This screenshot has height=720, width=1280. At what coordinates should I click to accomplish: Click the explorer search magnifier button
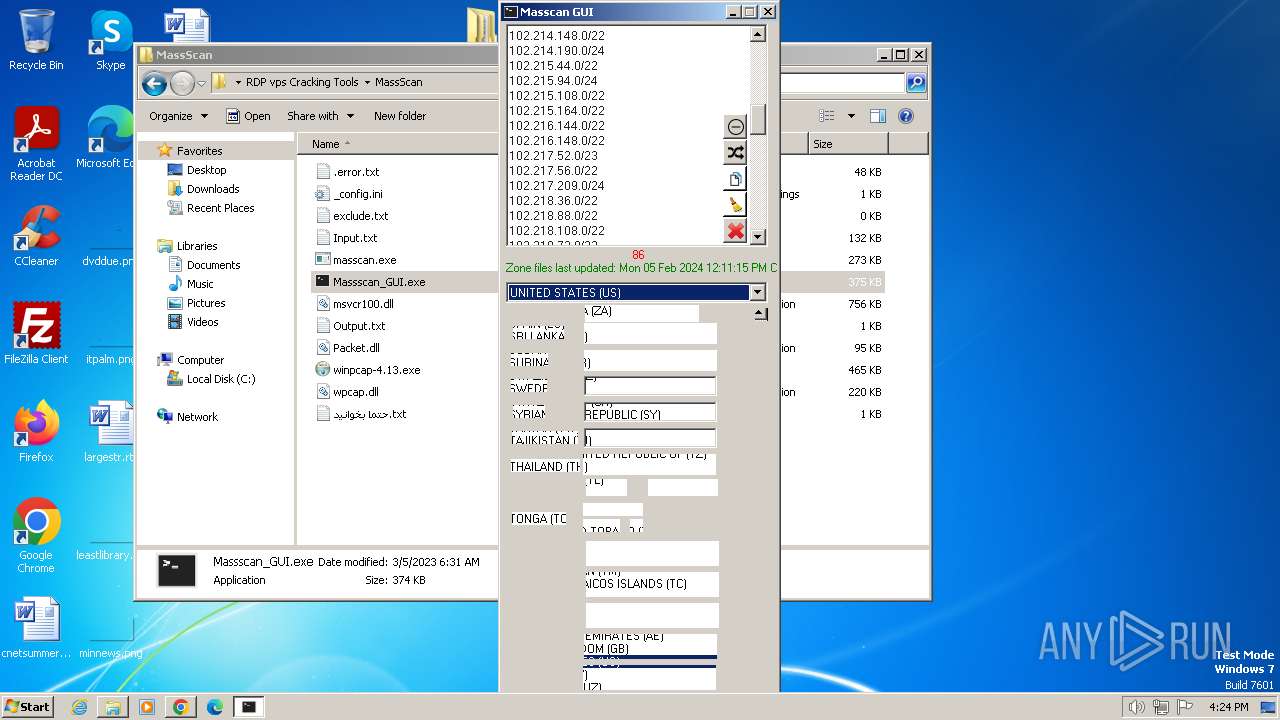pos(915,83)
